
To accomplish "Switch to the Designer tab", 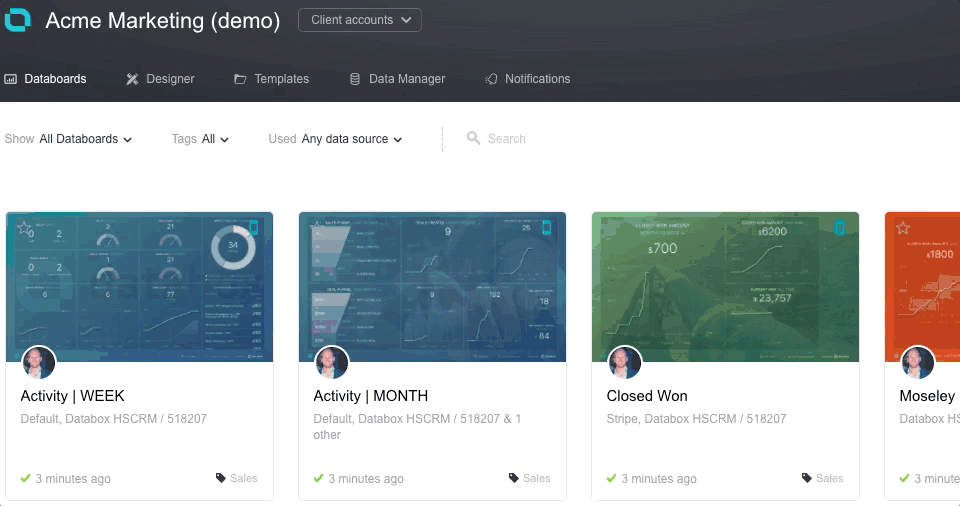I will 160,79.
